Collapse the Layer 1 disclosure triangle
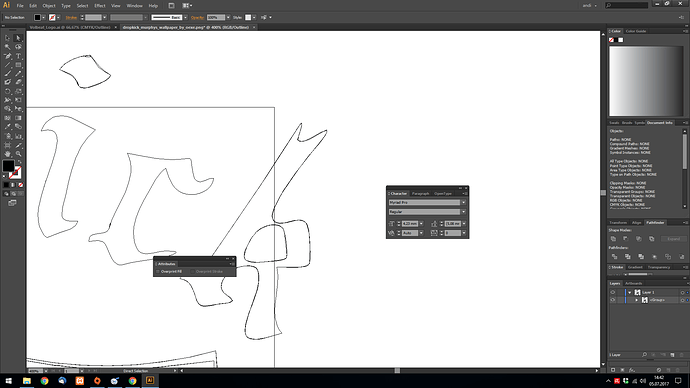The image size is (690, 388). click(630, 293)
